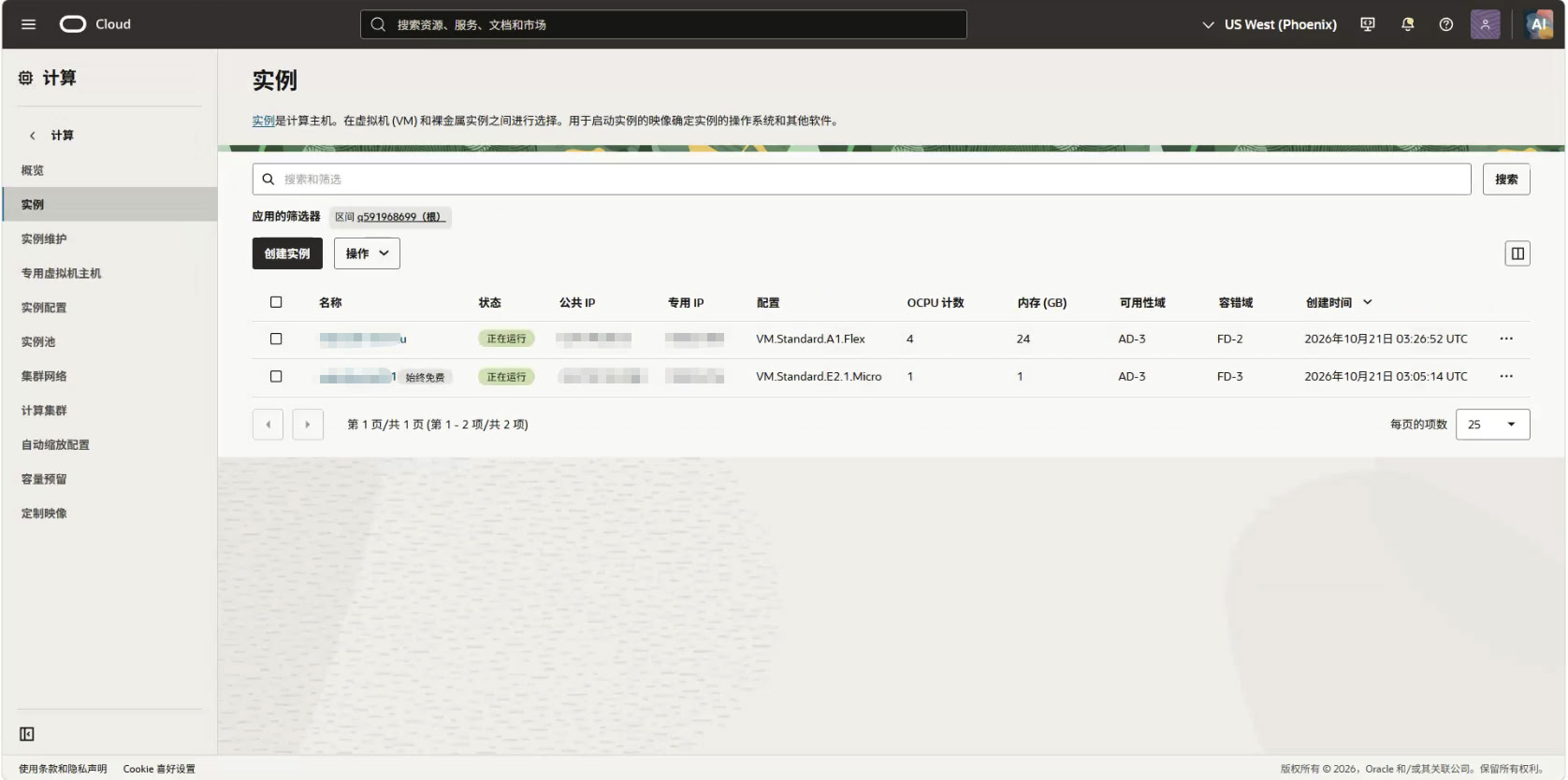Sort by 创建时间 column arrow
Image resolution: width=1568 pixels, height=780 pixels.
click(x=1368, y=302)
